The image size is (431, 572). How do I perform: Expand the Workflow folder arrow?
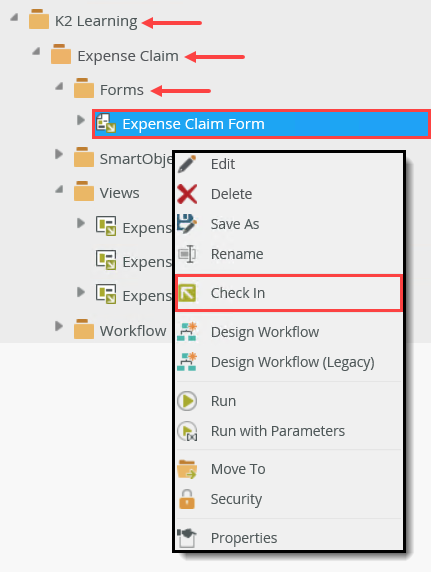pos(59,326)
